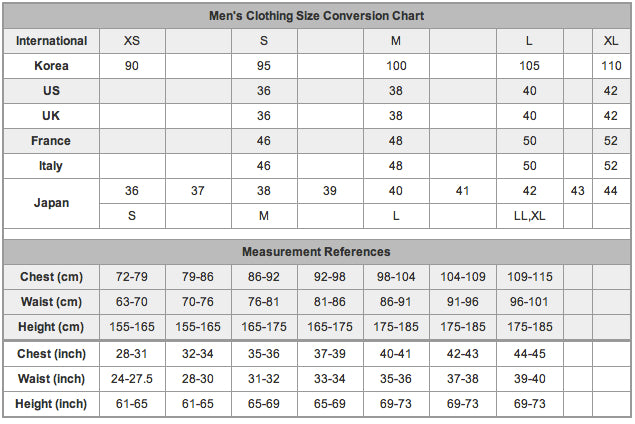This screenshot has width=635, height=424.
Task: Select the International row label
Action: 51,41
